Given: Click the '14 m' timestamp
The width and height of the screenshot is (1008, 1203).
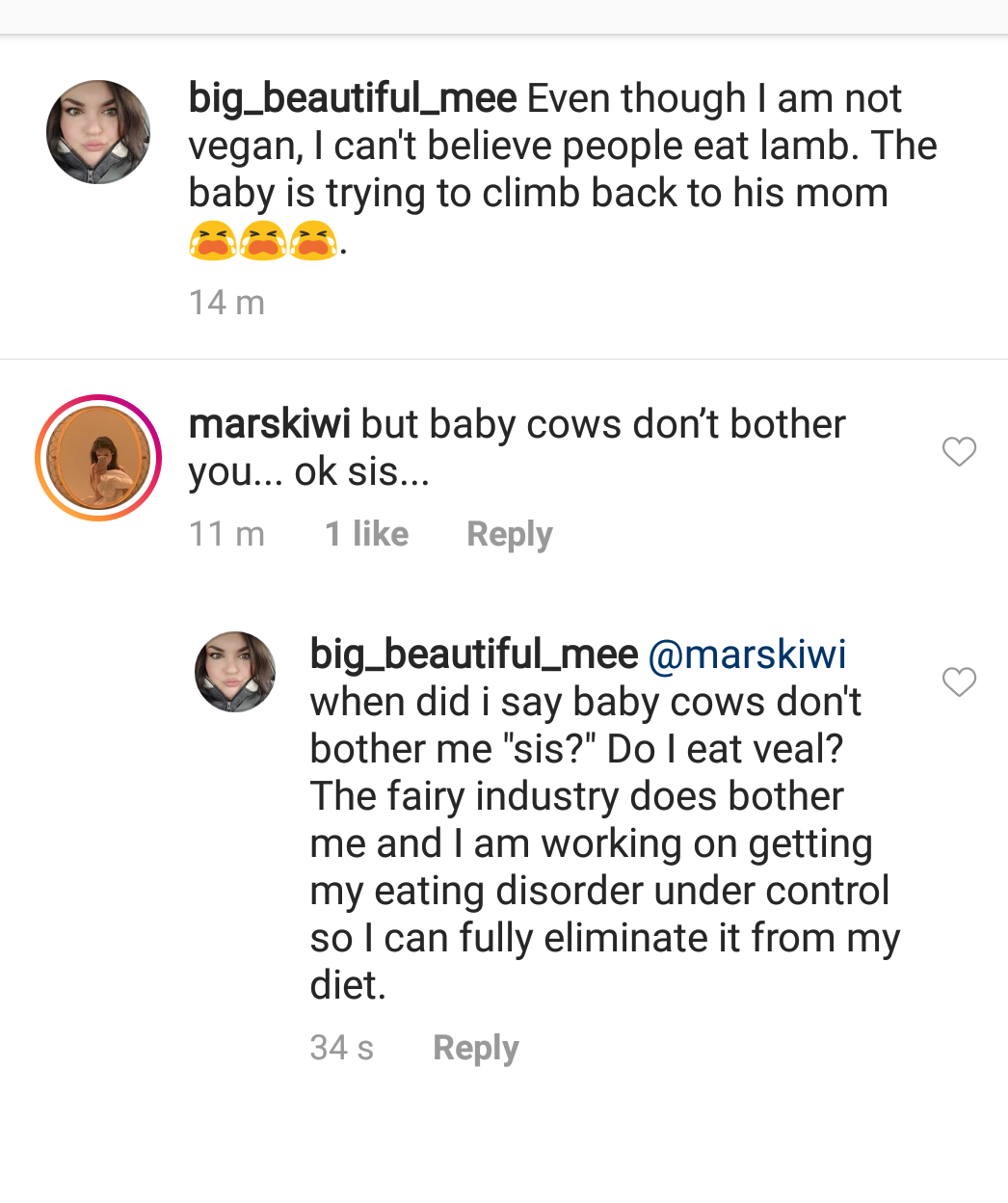Looking at the screenshot, I should point(227,303).
